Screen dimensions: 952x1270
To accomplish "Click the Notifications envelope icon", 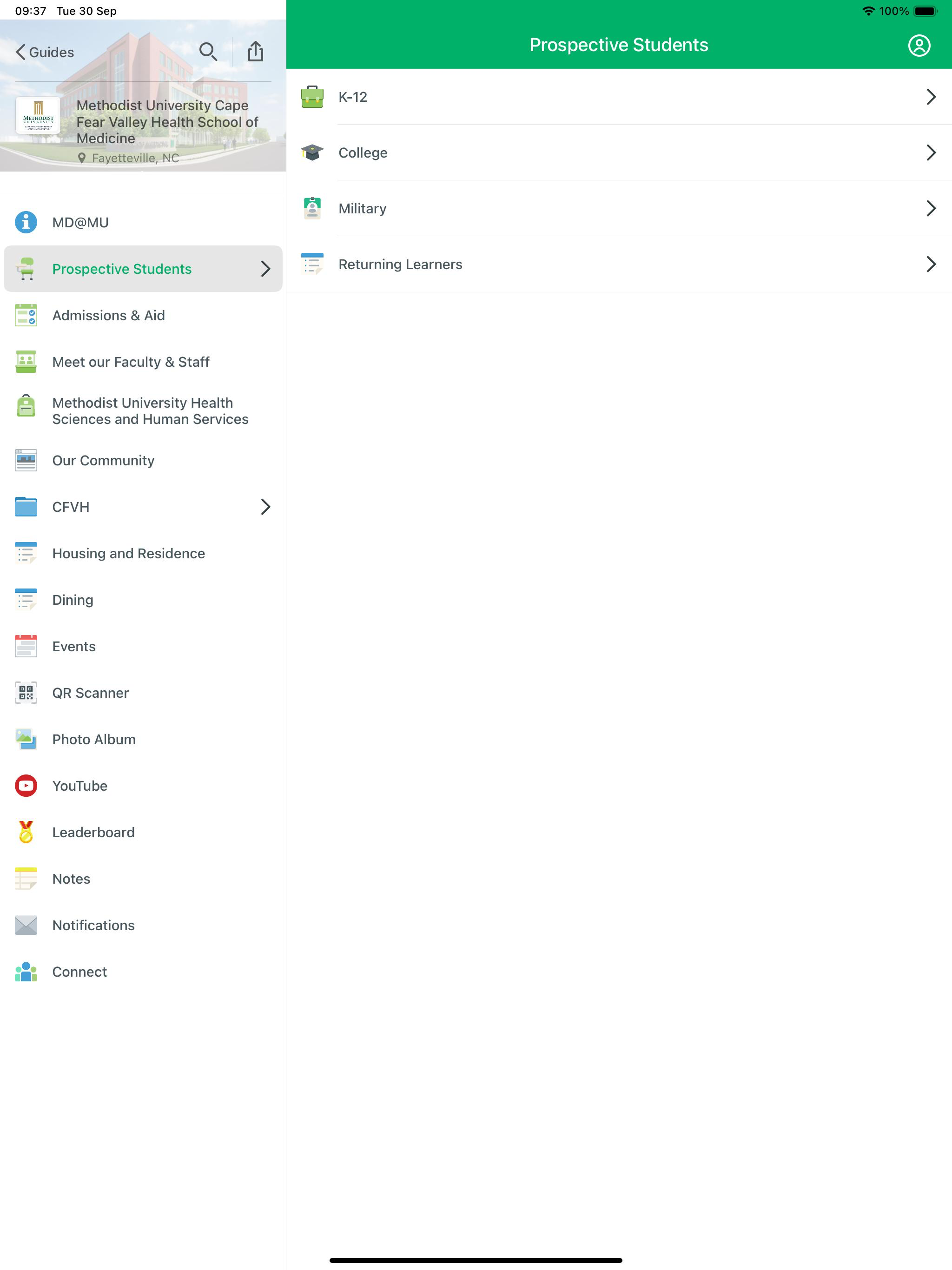I will pyautogui.click(x=26, y=926).
